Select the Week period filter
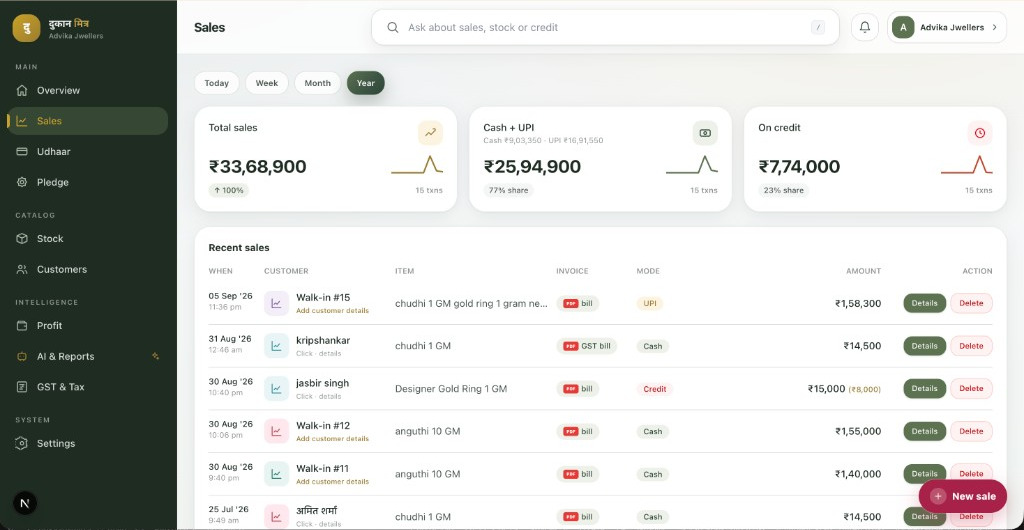The height and width of the screenshot is (530, 1024). click(x=266, y=83)
